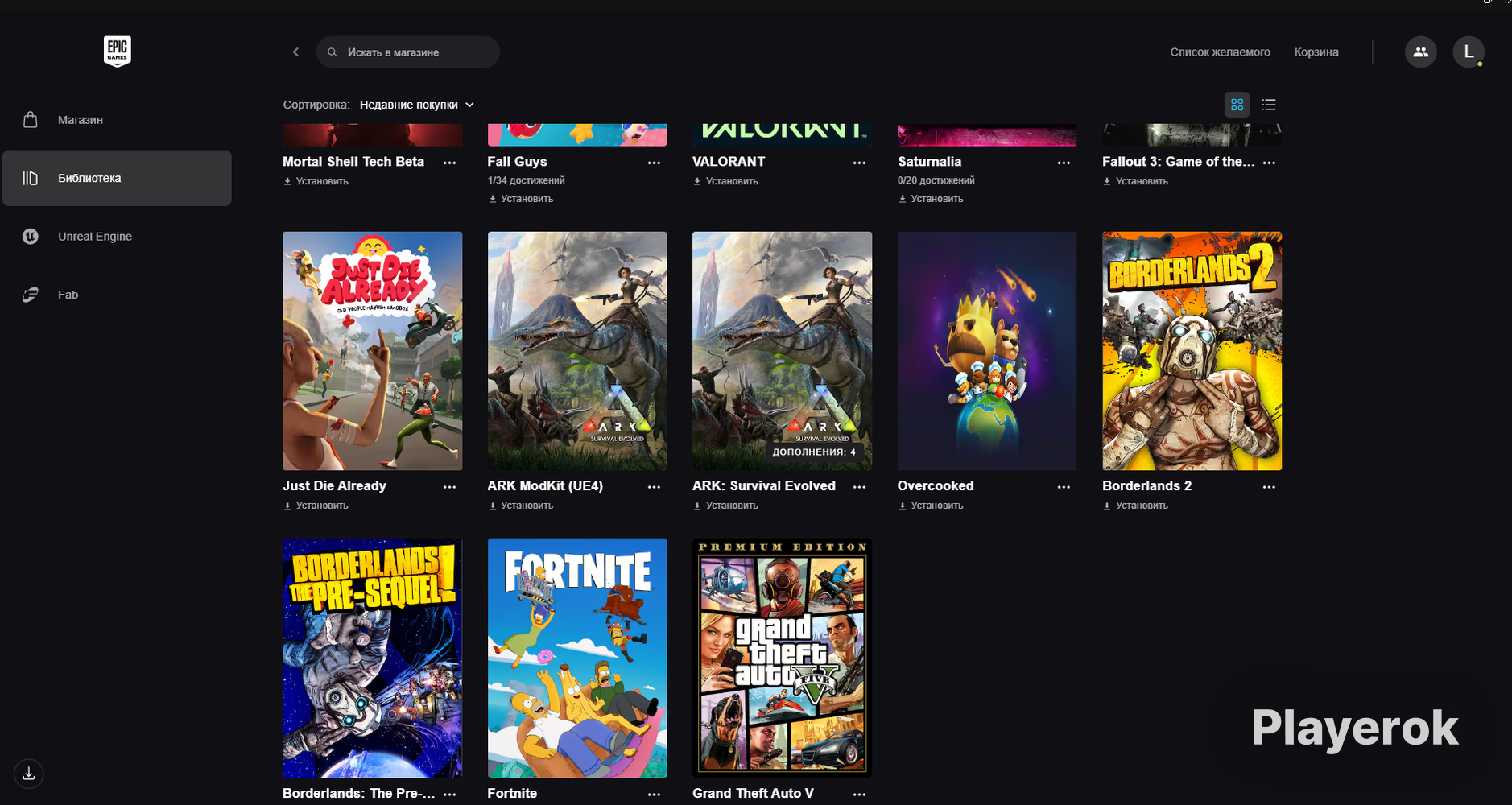Switch library to grid view
This screenshot has height=805, width=1512.
click(x=1237, y=105)
